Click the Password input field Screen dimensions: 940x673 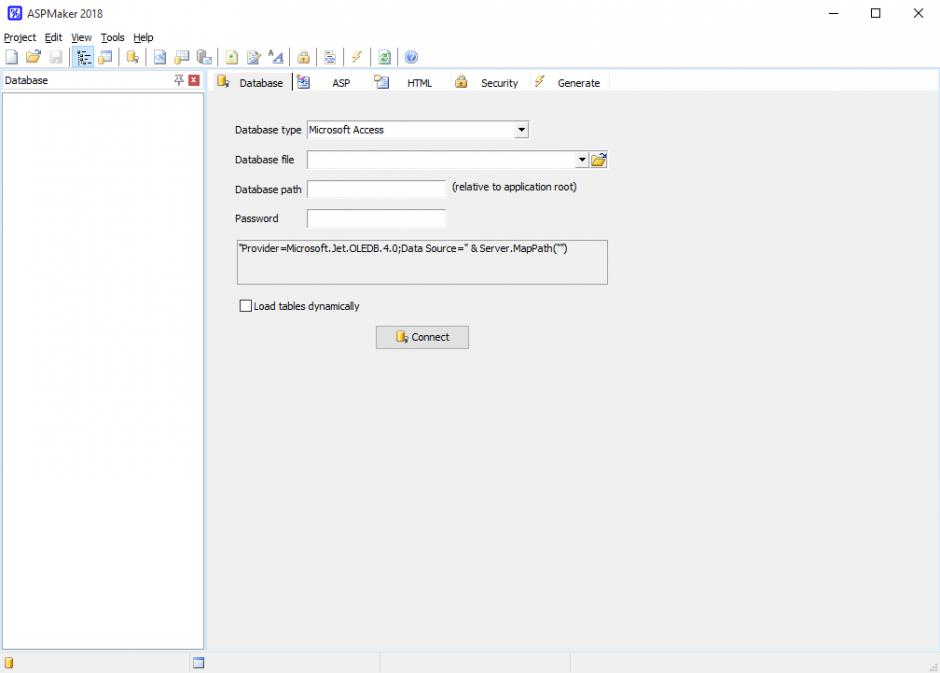[376, 219]
